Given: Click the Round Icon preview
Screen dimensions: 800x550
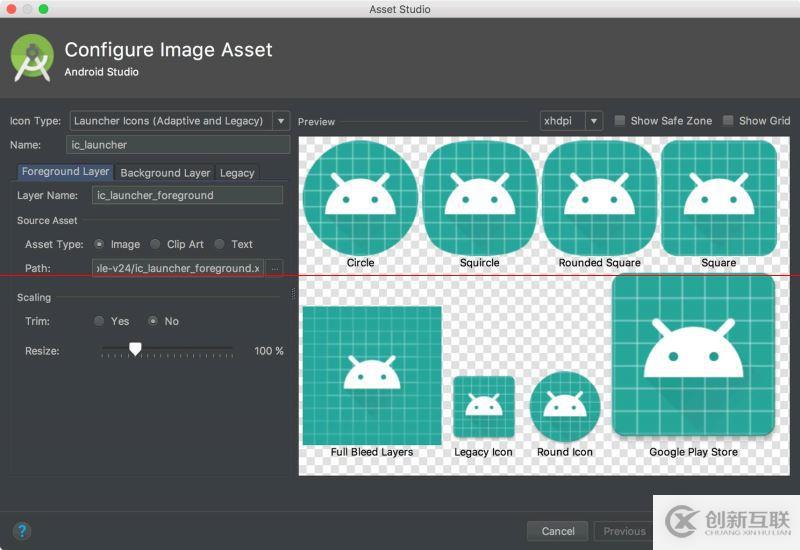Looking at the screenshot, I should pos(565,406).
